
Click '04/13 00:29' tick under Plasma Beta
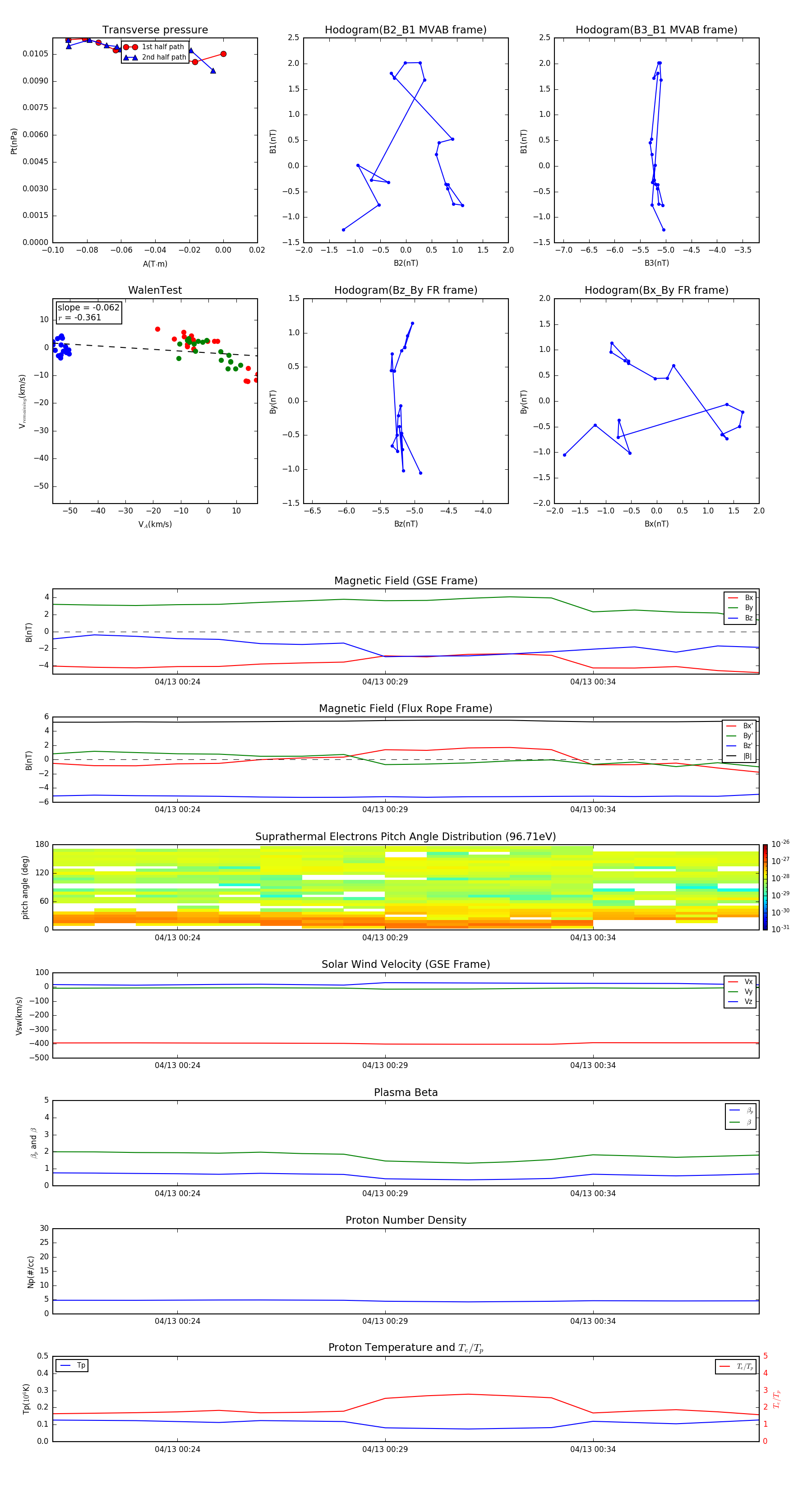pyautogui.click(x=385, y=1193)
